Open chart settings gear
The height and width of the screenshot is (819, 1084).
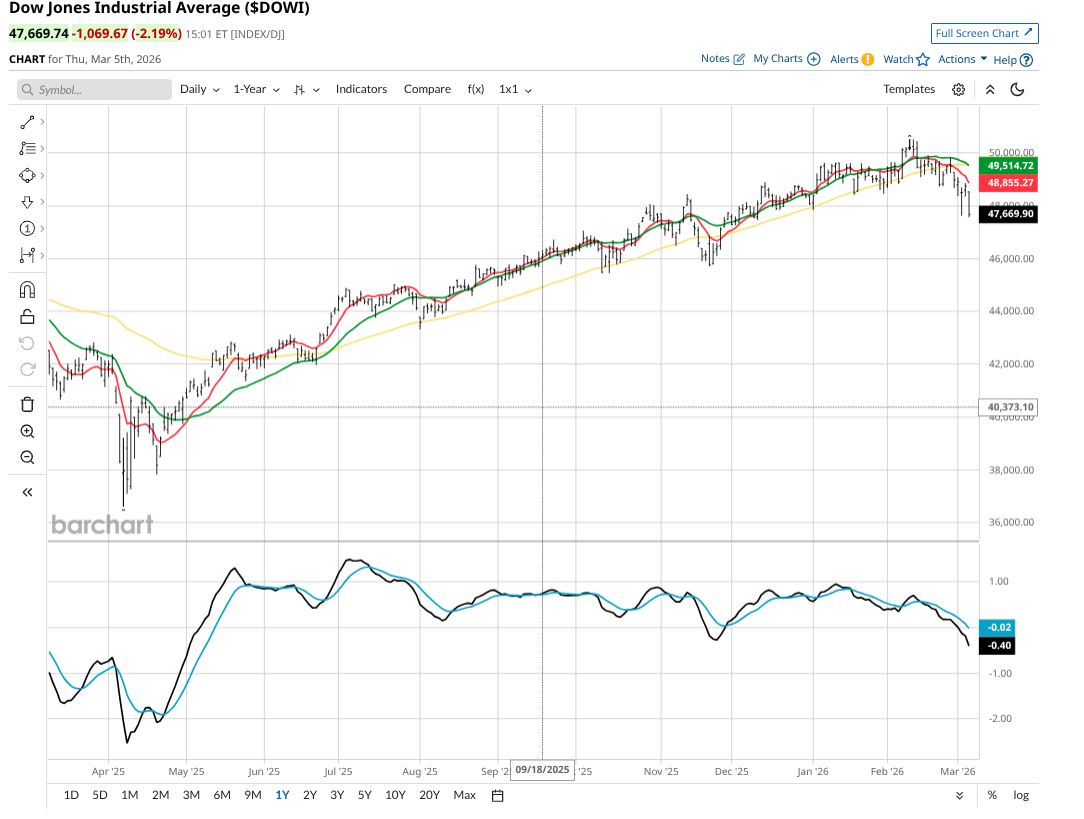click(x=958, y=90)
